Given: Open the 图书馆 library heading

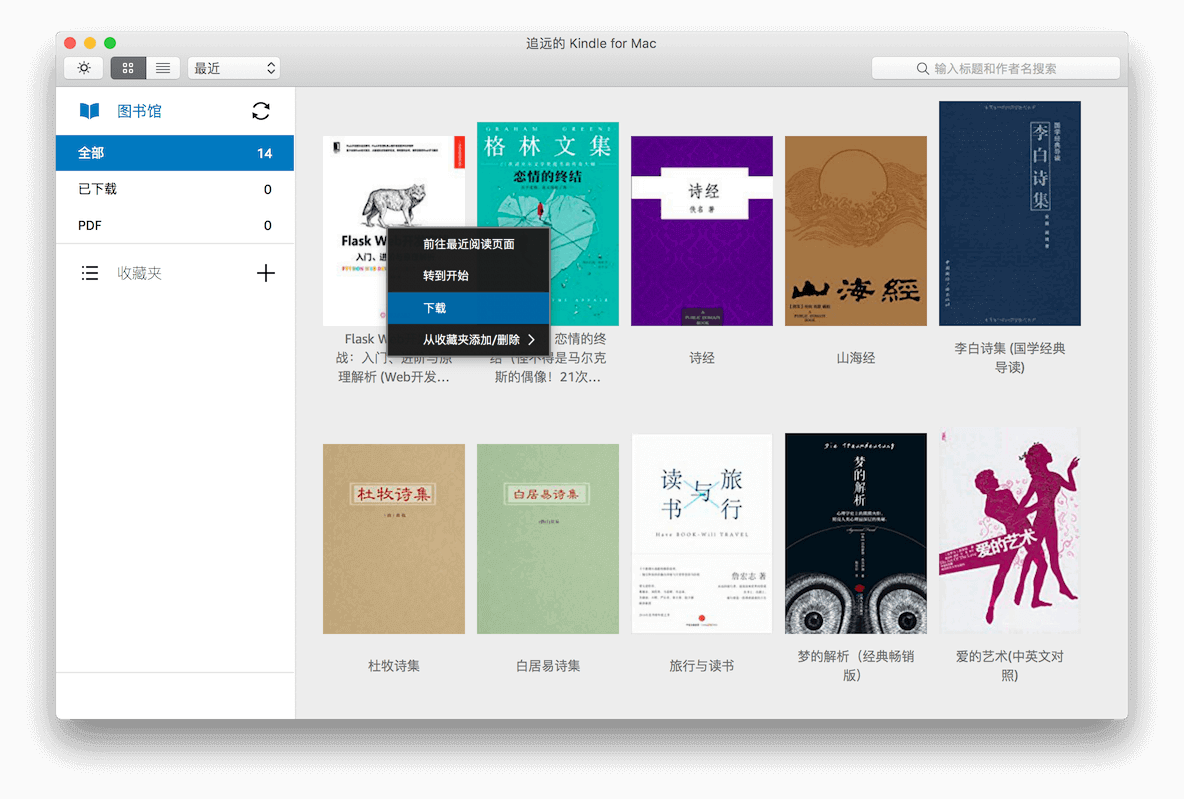Looking at the screenshot, I should tap(139, 111).
